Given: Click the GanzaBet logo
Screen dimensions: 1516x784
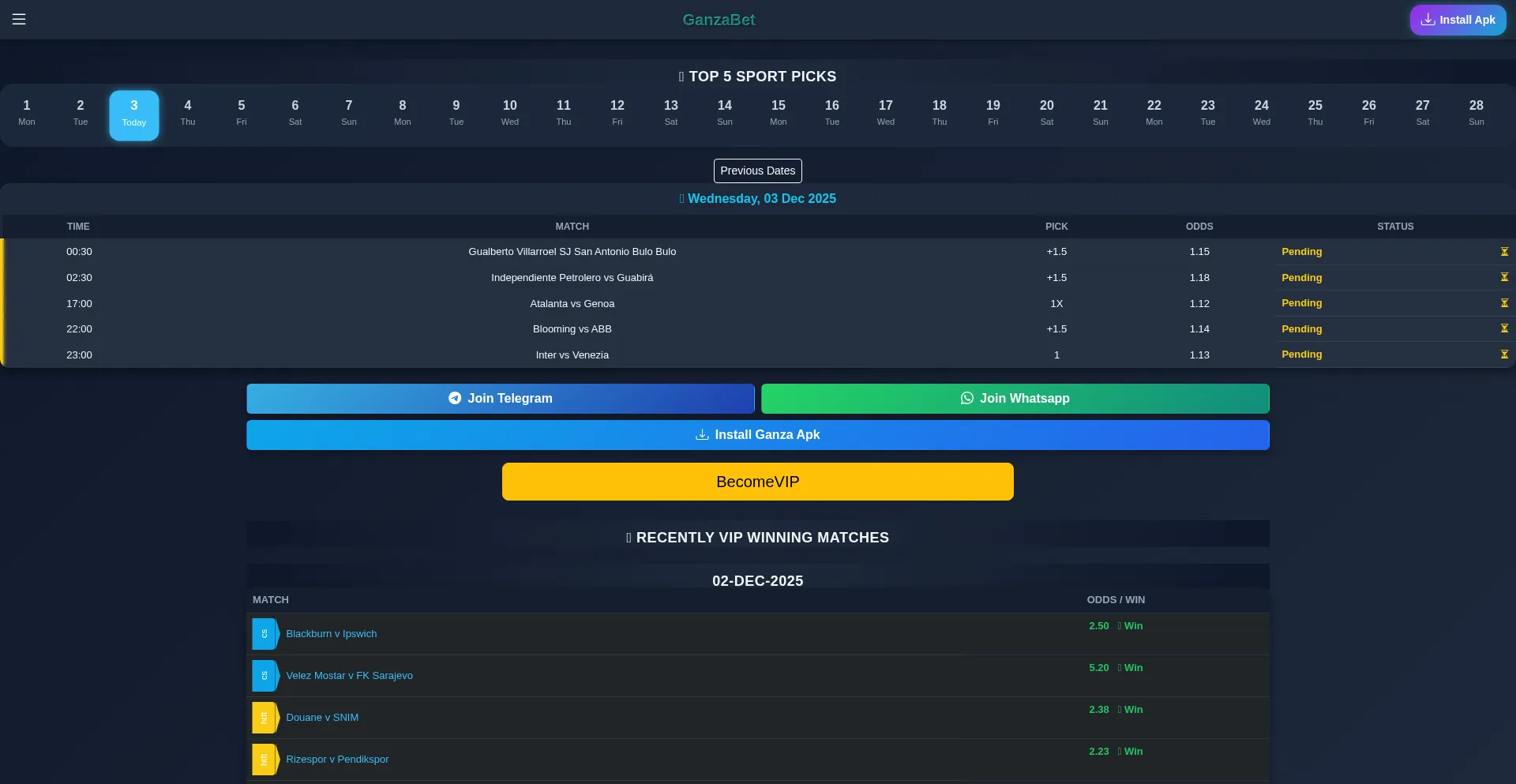Looking at the screenshot, I should (x=719, y=20).
